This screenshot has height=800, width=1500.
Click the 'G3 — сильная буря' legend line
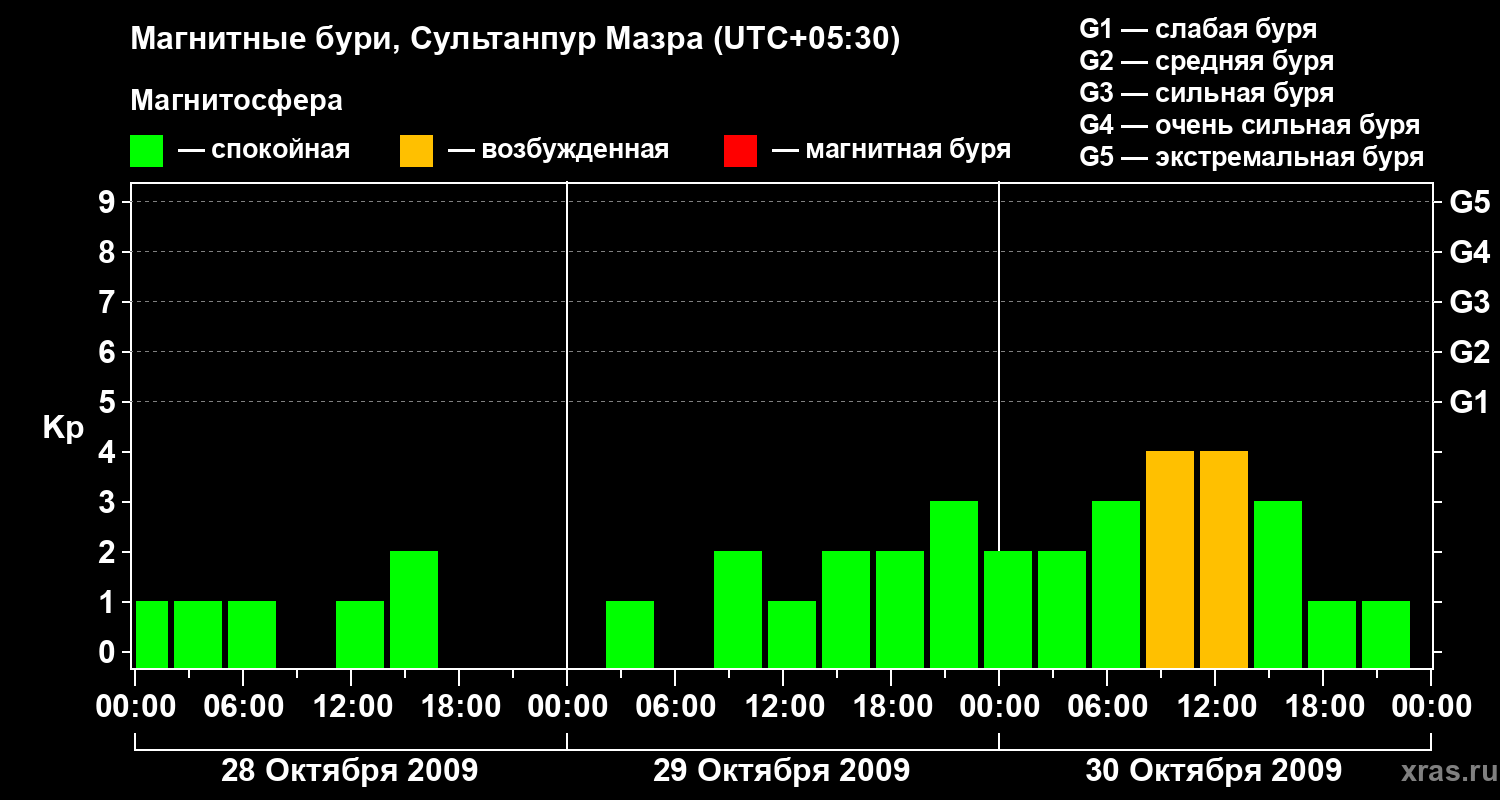click(1207, 93)
